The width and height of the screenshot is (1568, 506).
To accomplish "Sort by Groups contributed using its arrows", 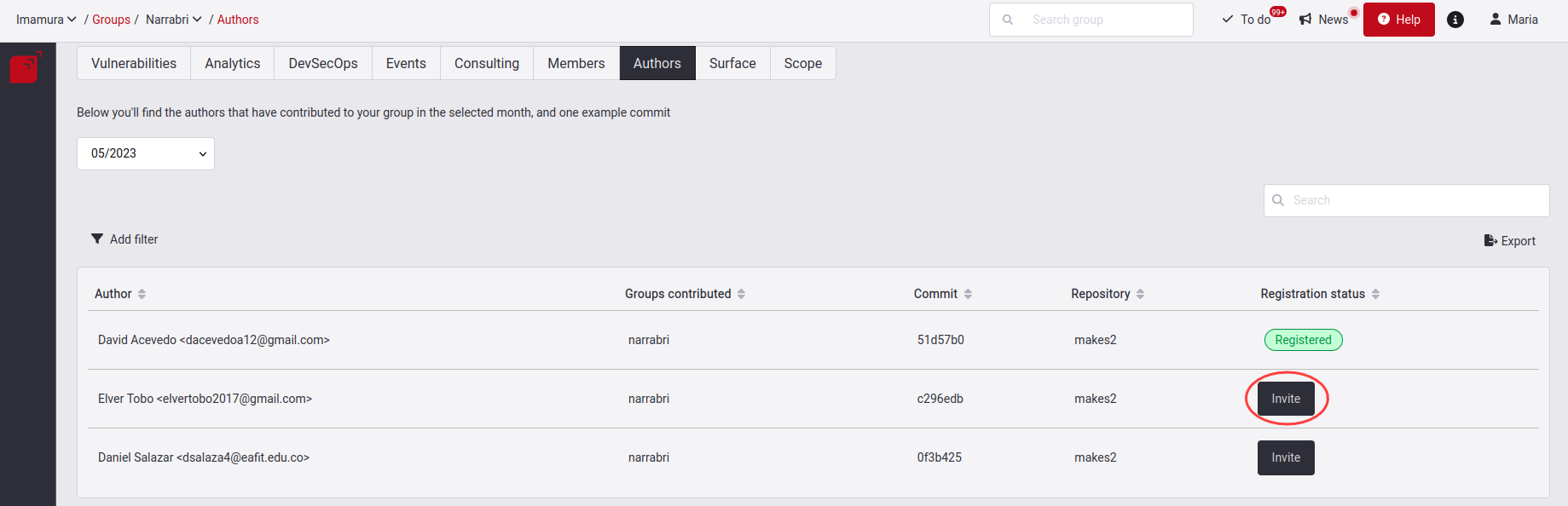I will 741,294.
